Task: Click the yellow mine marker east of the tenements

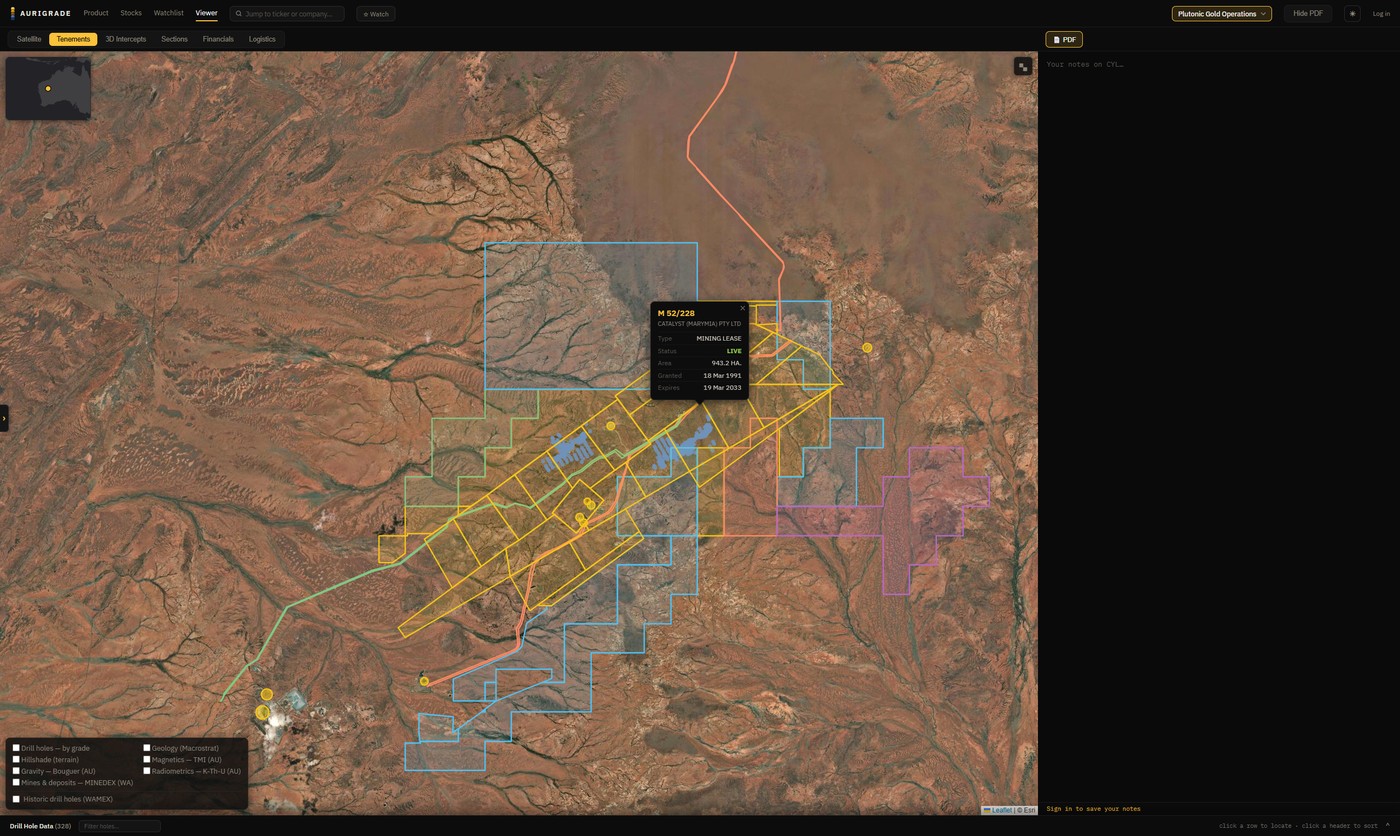Action: [x=867, y=348]
